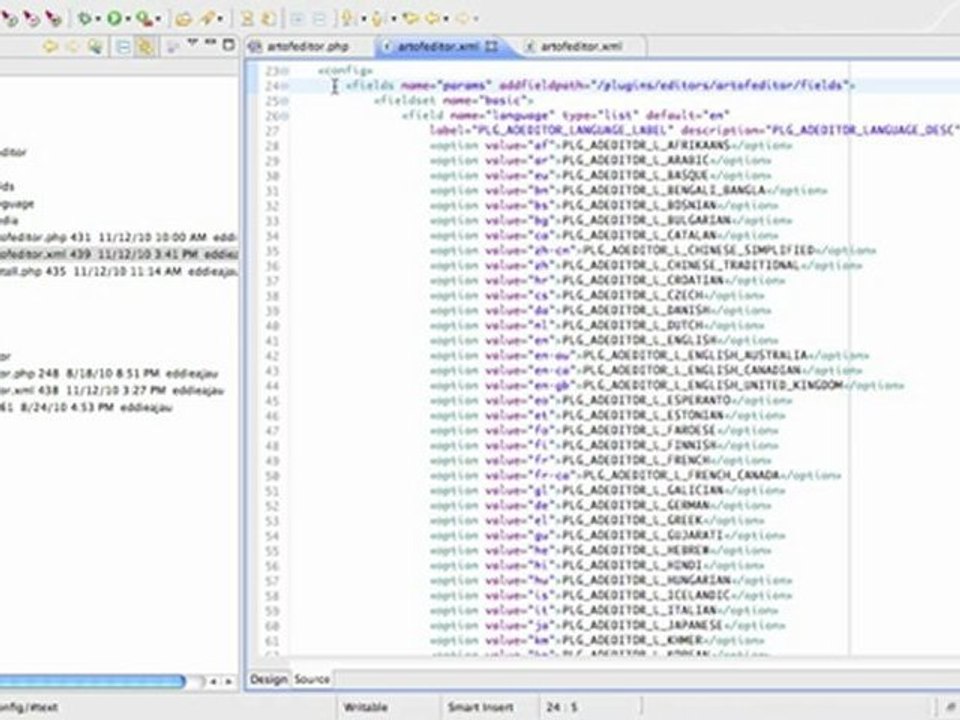Click the fieldset name="basic" line
This screenshot has height=720, width=960.
point(454,100)
